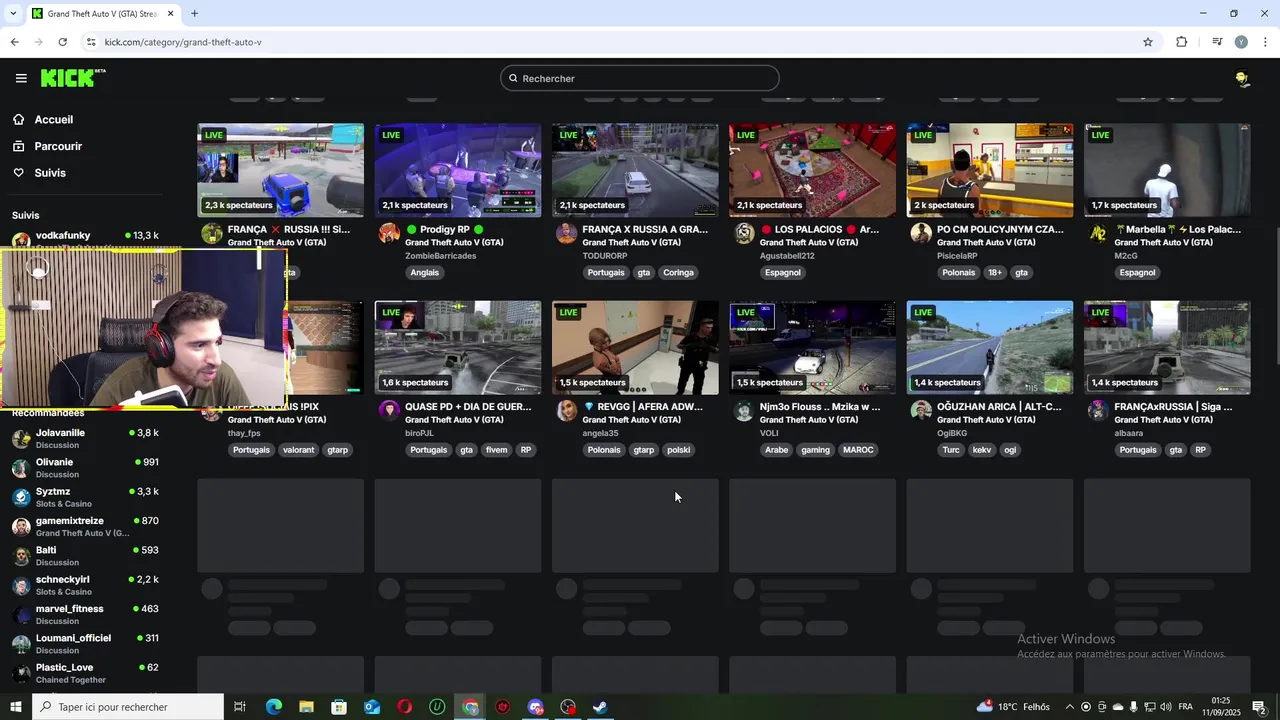Open Task View in taskbar
1280x720 pixels.
tap(240, 707)
